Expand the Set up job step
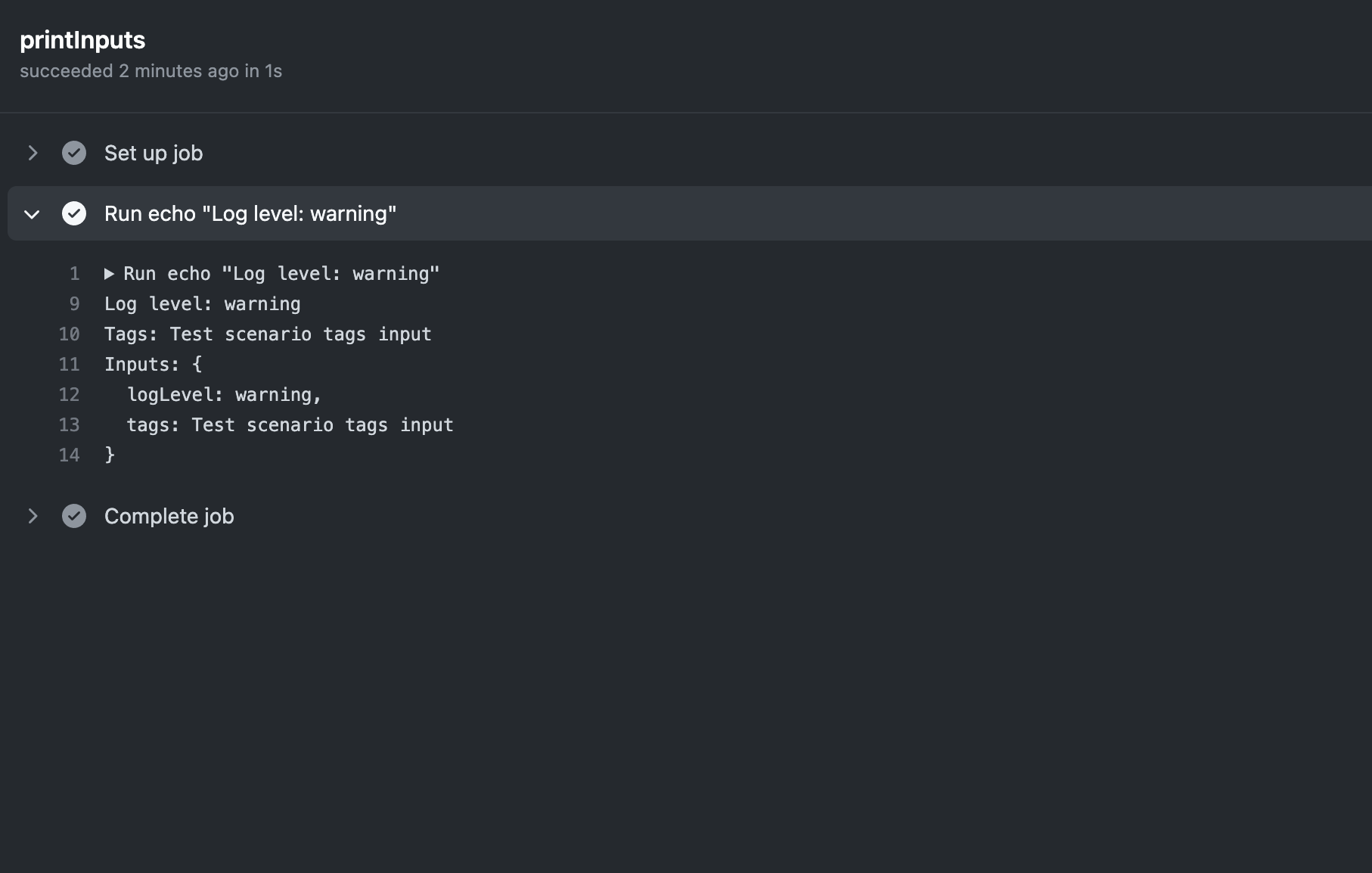 pyautogui.click(x=33, y=153)
